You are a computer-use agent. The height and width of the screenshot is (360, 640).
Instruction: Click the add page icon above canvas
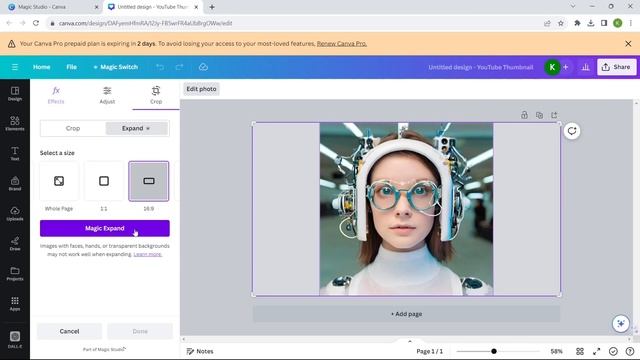click(554, 115)
